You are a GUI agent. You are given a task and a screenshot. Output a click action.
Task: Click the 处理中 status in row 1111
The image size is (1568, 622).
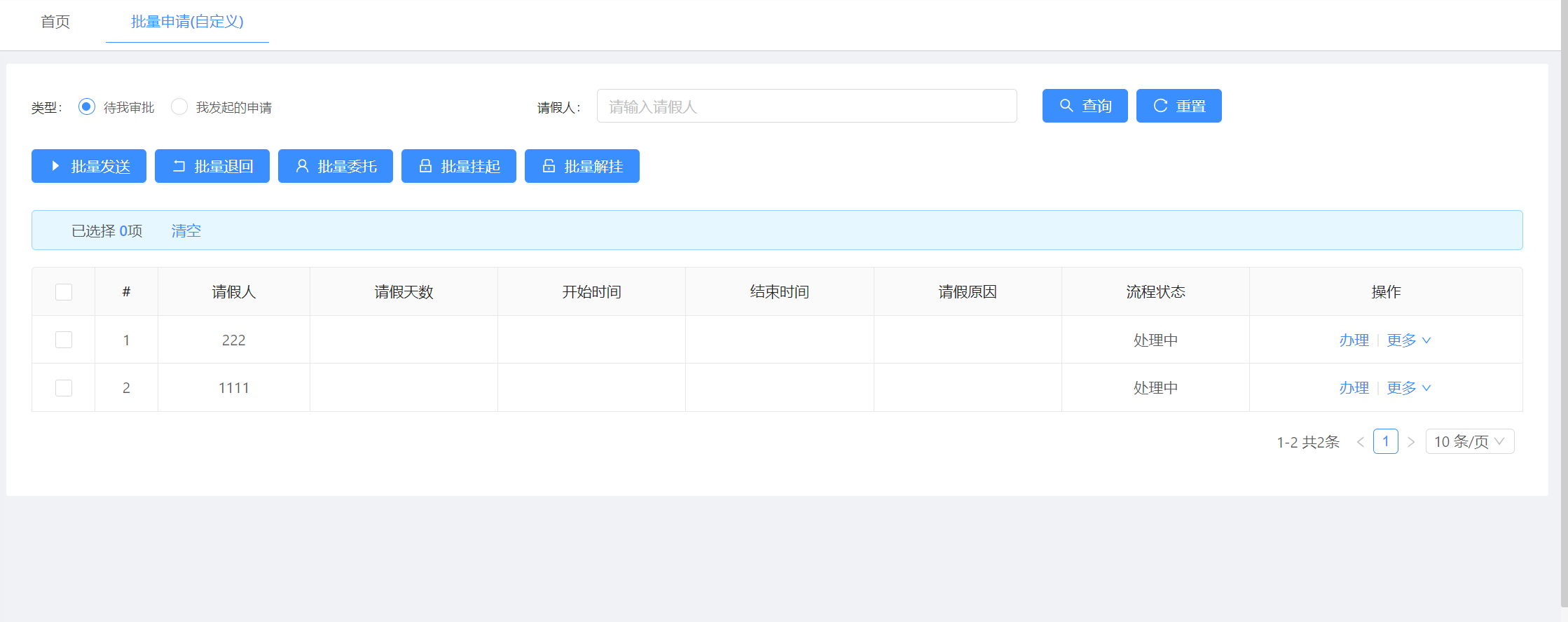[x=1156, y=387]
